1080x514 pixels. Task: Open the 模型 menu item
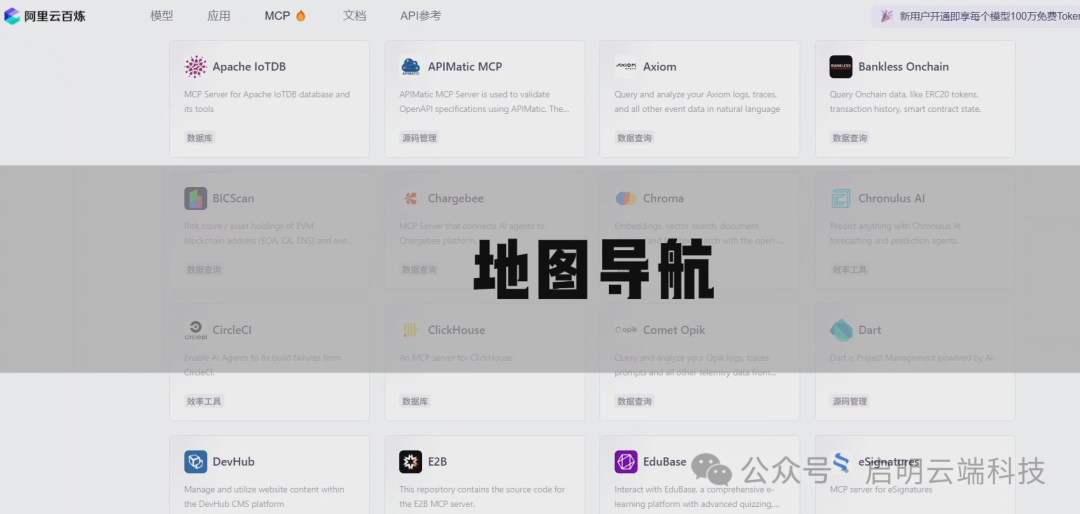pos(162,16)
